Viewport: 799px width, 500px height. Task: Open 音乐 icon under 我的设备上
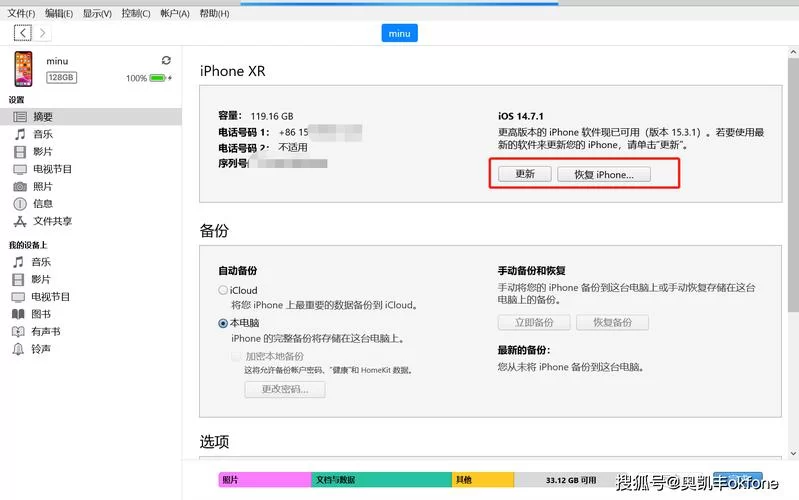[x=18, y=262]
